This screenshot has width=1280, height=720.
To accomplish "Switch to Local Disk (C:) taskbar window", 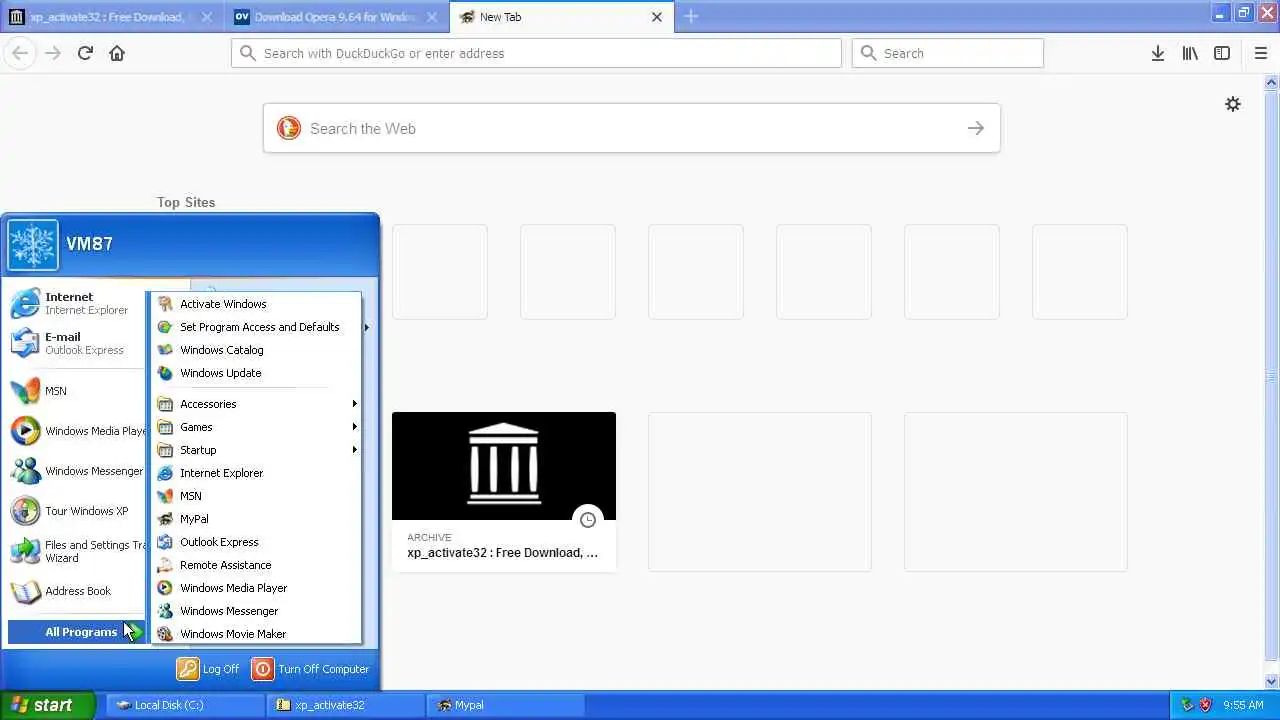I will pos(185,705).
